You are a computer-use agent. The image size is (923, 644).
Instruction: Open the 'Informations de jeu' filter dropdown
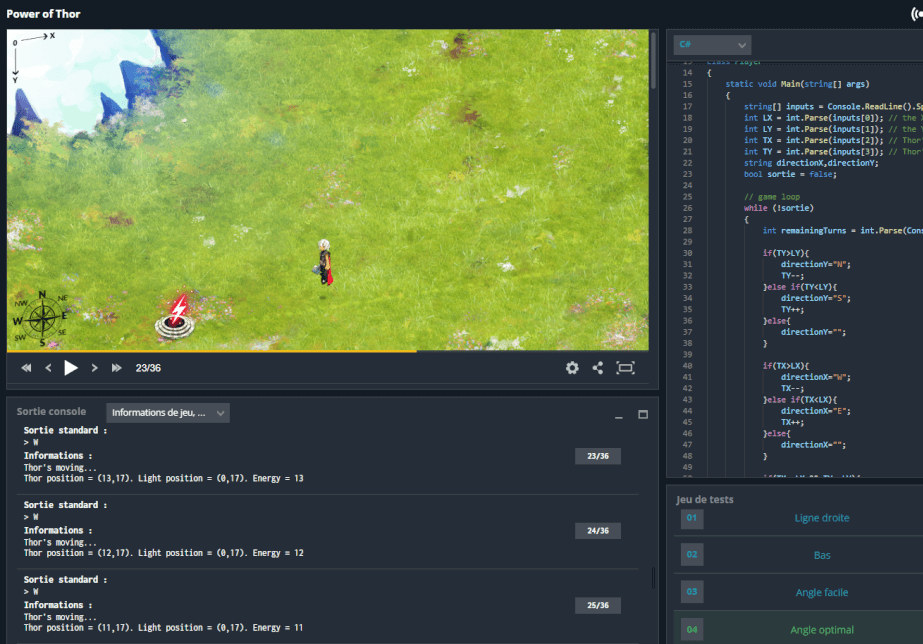168,413
